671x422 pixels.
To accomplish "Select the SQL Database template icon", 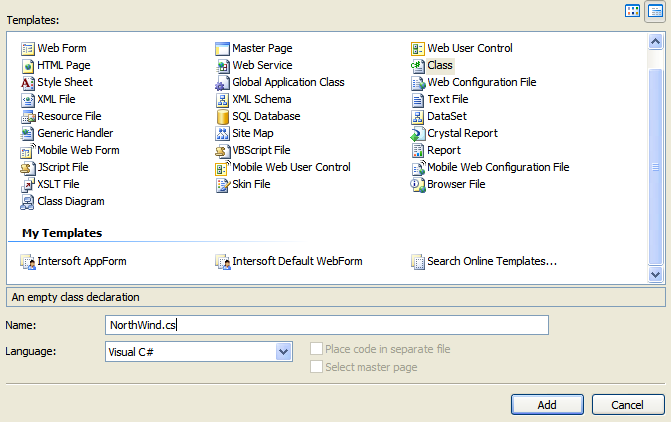I will click(223, 117).
